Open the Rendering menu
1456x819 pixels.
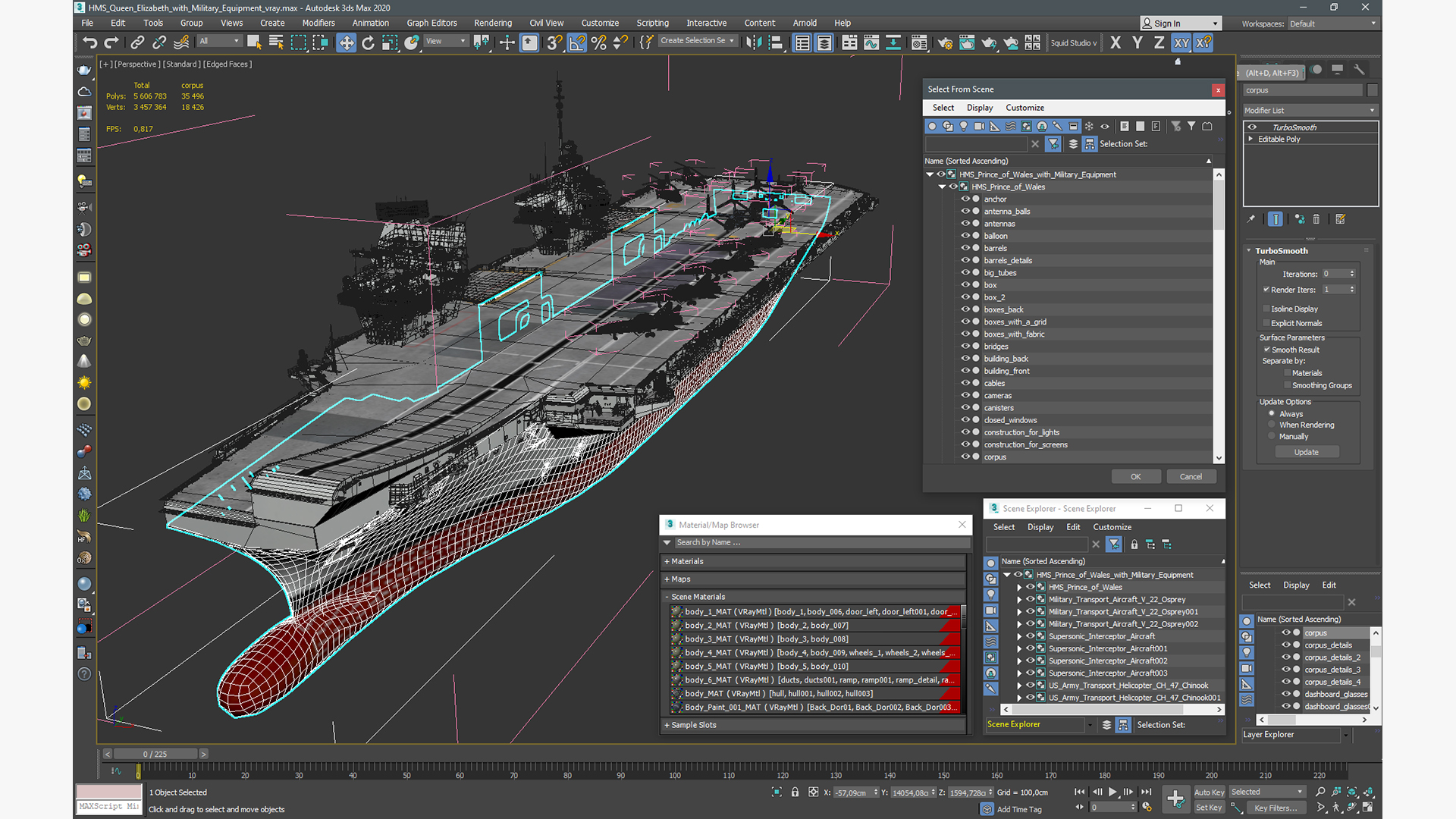pos(493,23)
